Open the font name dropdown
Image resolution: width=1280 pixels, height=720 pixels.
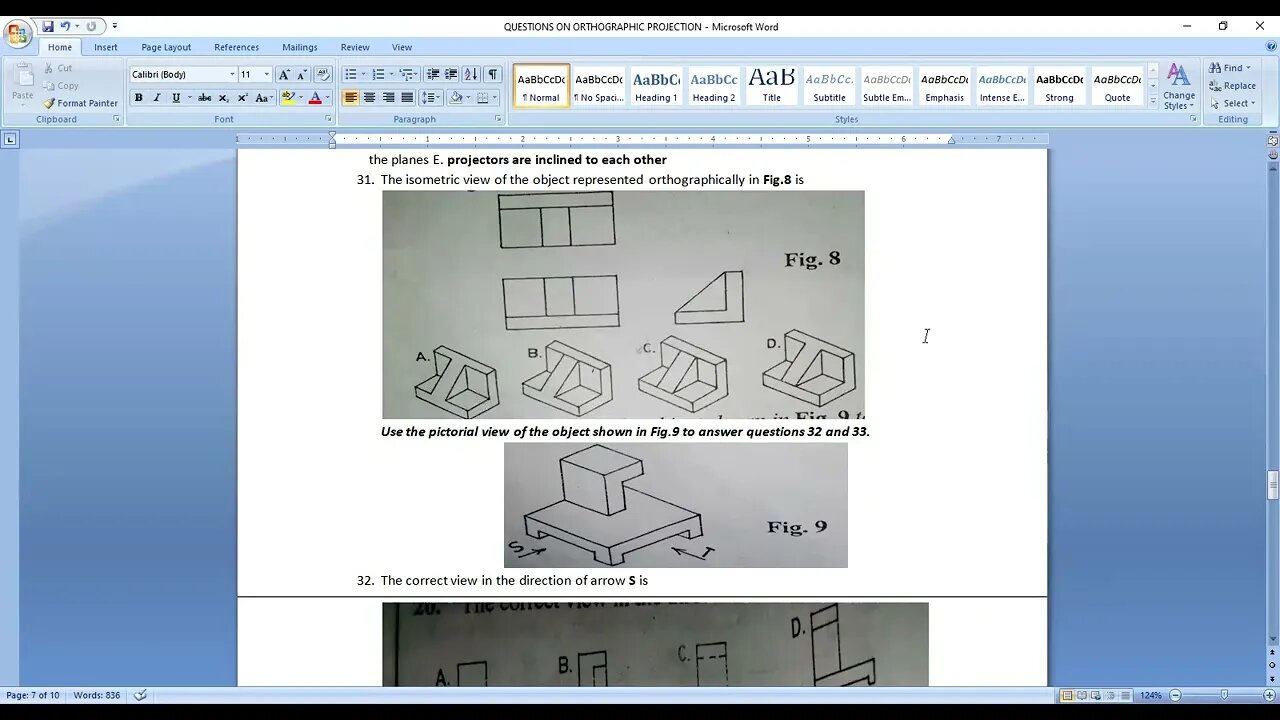point(232,74)
